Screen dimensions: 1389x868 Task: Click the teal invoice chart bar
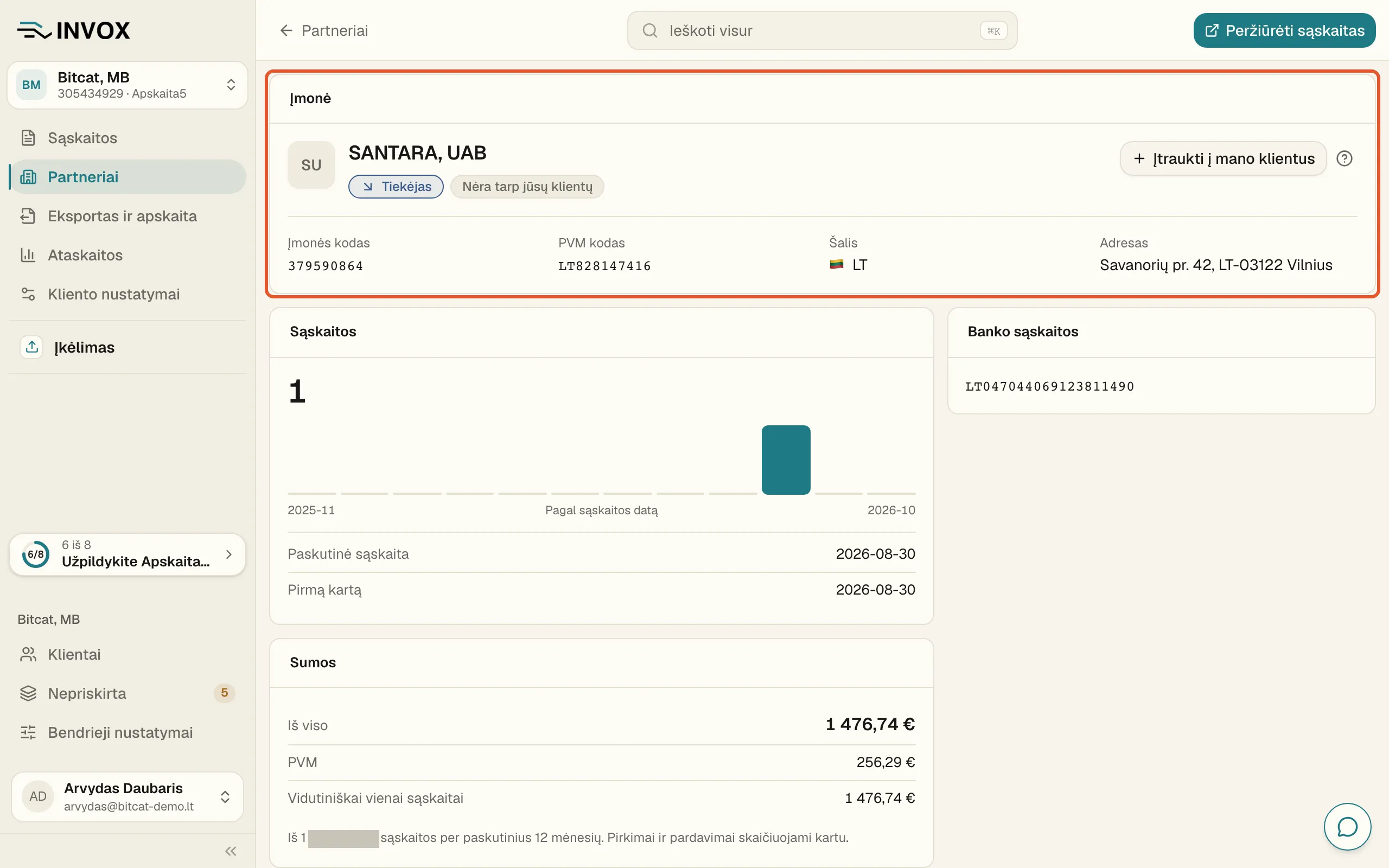click(786, 460)
